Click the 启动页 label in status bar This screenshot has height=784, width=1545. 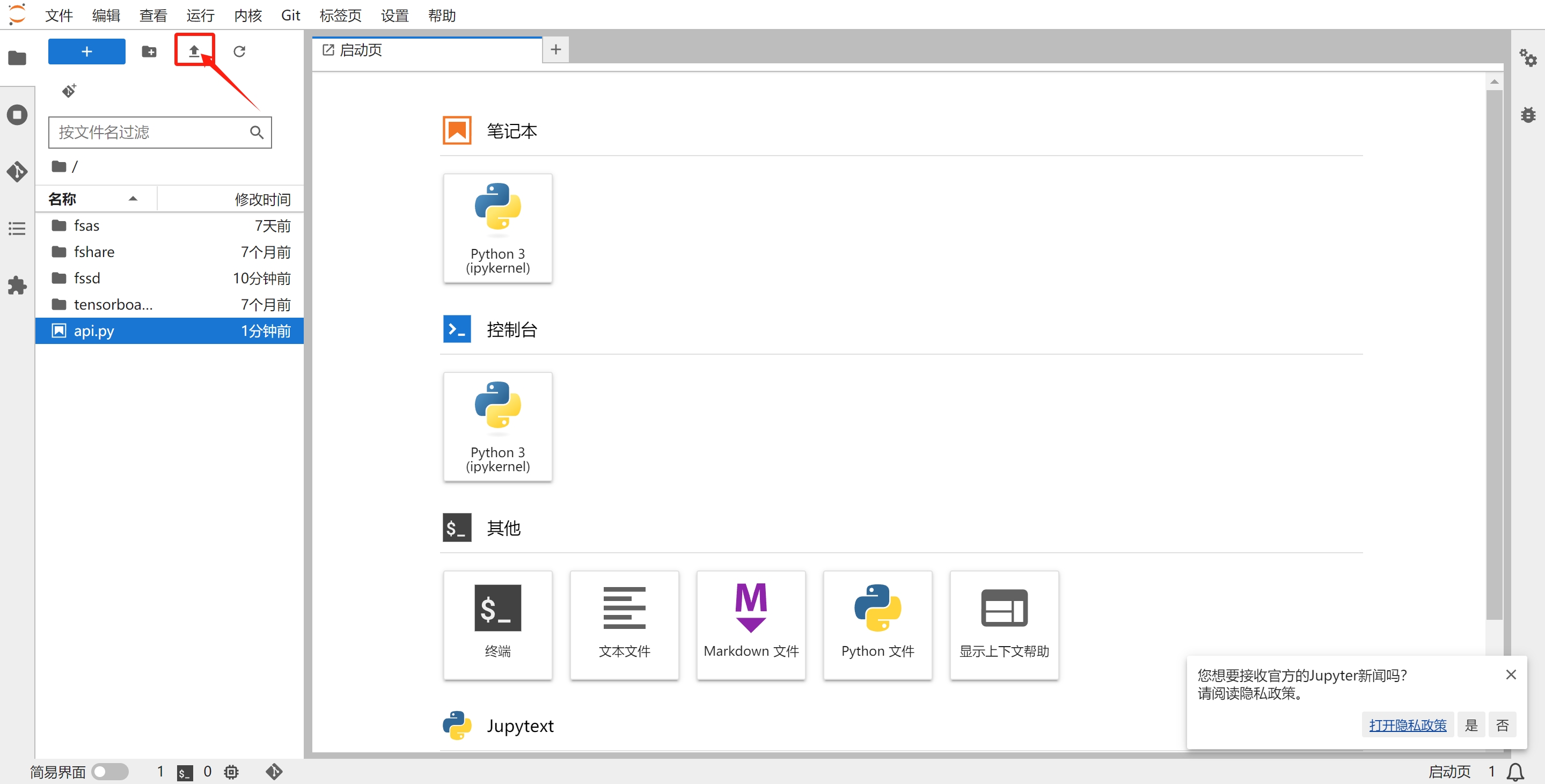point(1449,772)
